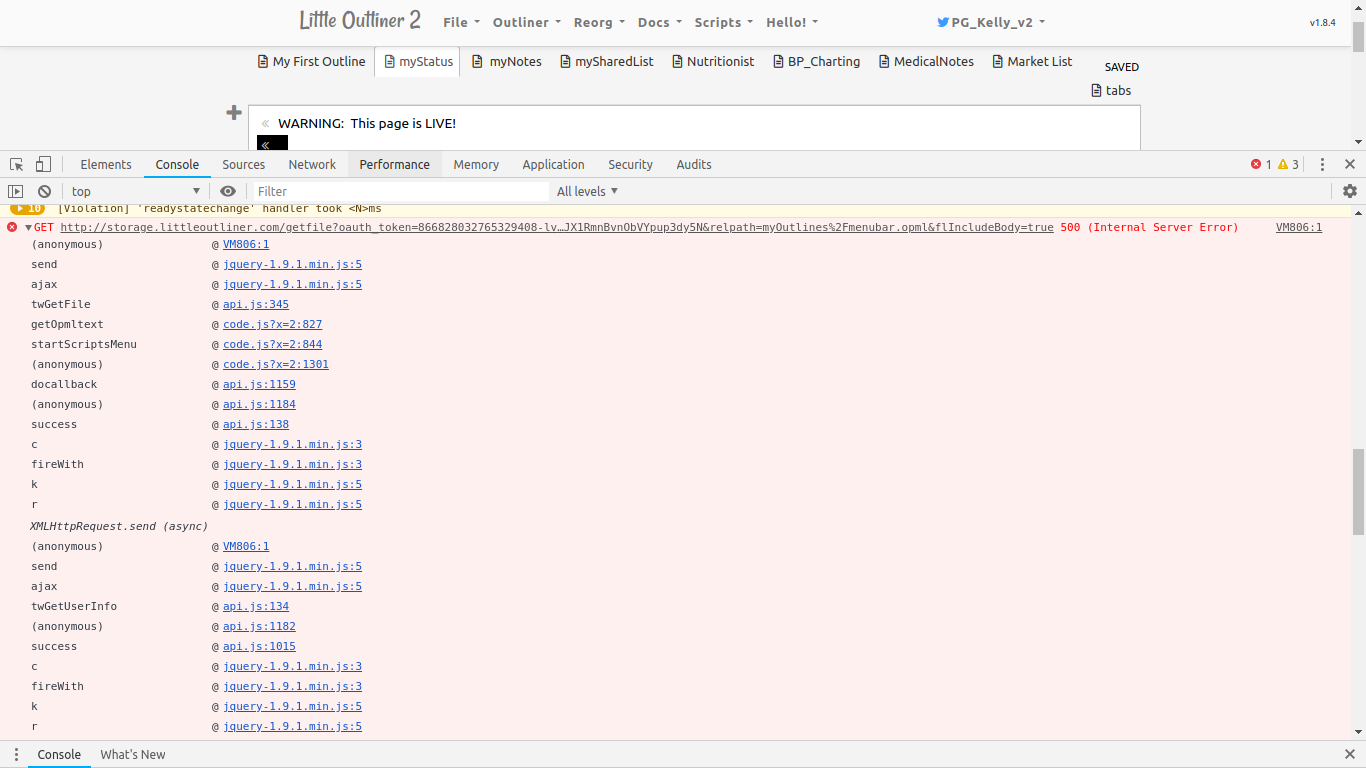This screenshot has width=1366, height=768.
Task: Select the Console drawer tab
Action: pos(59,754)
